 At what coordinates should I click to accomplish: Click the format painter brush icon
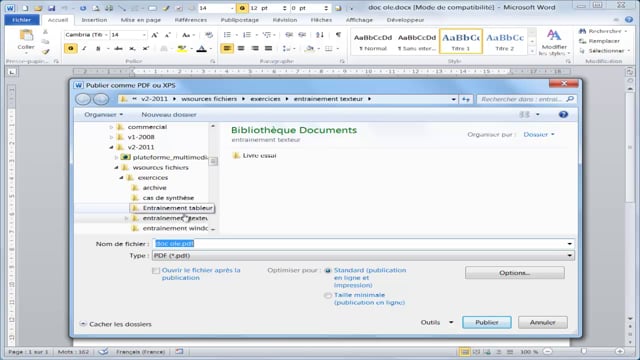click(45, 52)
